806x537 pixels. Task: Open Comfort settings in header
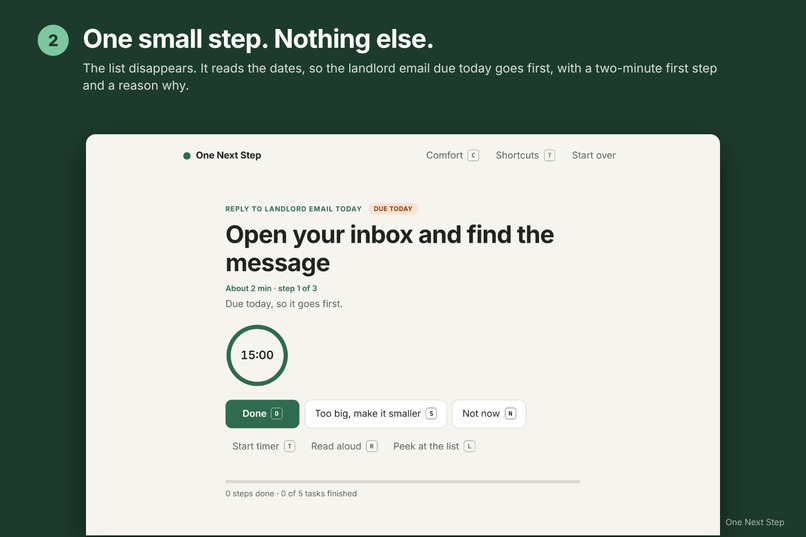point(452,155)
